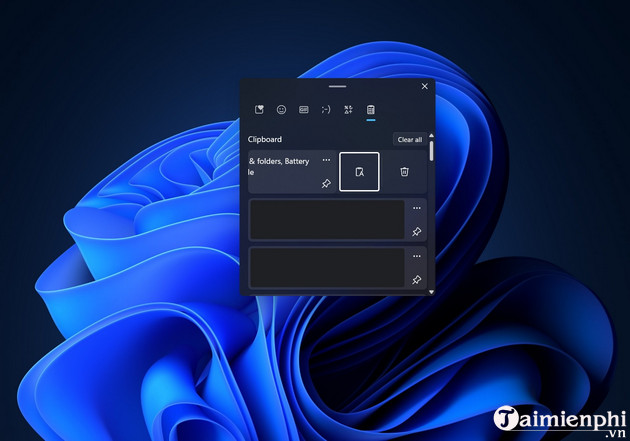Paste the second (dark) clipboard item
The image size is (630, 441).
click(327, 220)
